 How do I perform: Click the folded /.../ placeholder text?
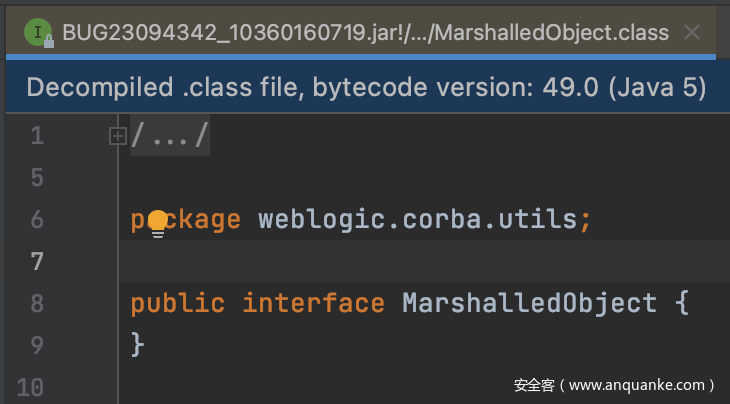[170, 135]
